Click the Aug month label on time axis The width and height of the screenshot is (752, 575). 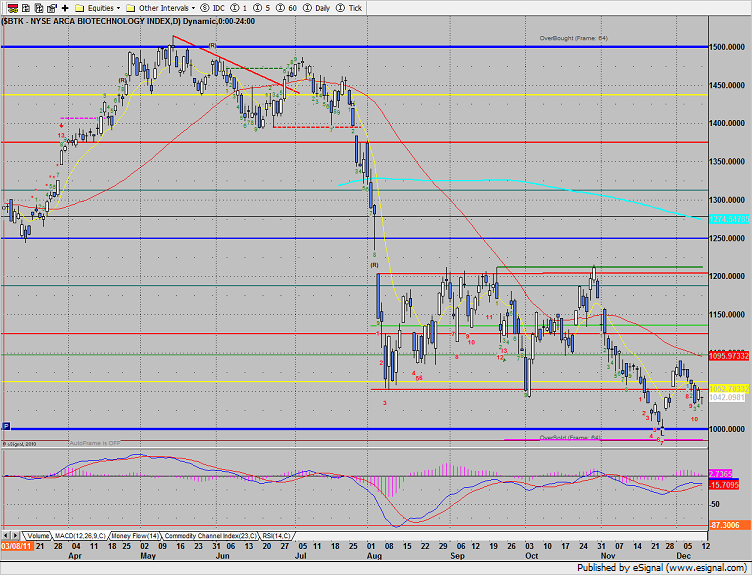tap(374, 556)
